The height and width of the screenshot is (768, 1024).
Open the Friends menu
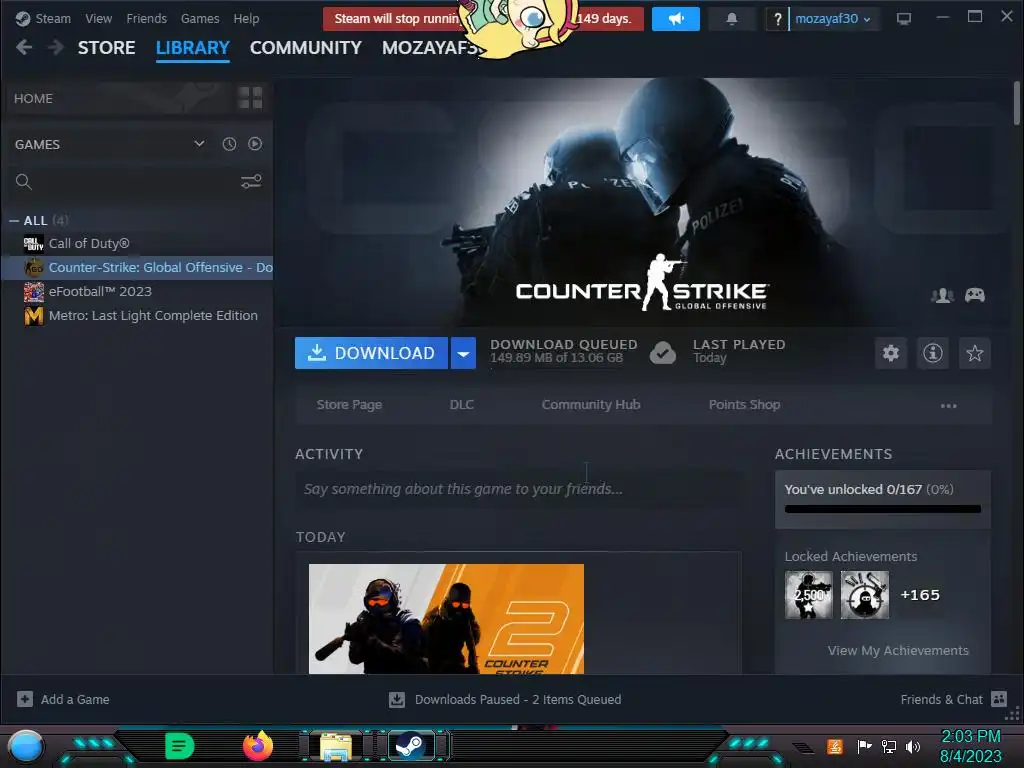146,18
